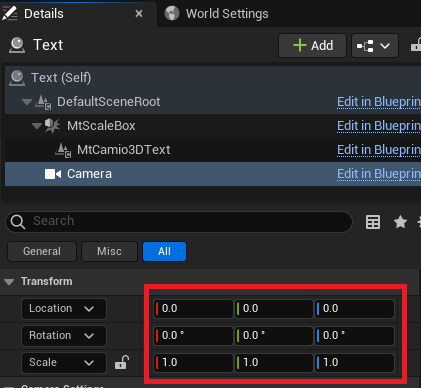Open the Location type dropdown
This screenshot has height=388, width=421.
tap(64, 309)
